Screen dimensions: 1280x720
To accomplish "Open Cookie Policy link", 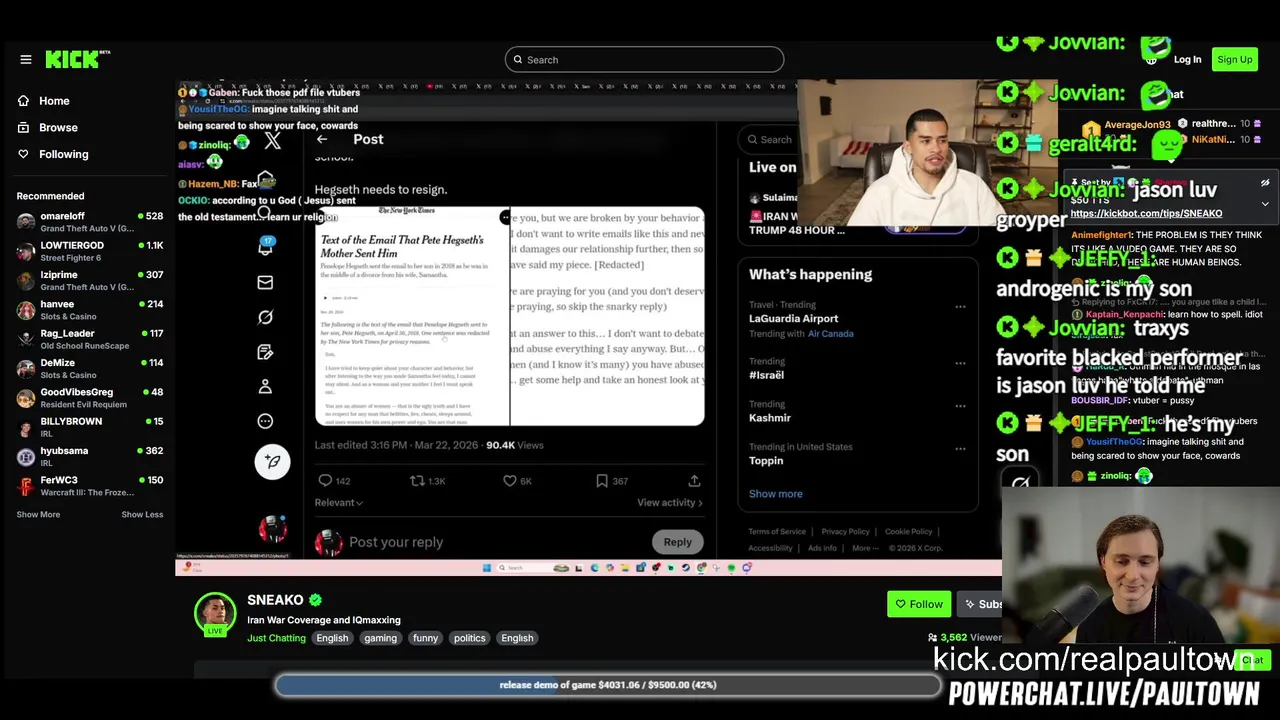I will 908,532.
